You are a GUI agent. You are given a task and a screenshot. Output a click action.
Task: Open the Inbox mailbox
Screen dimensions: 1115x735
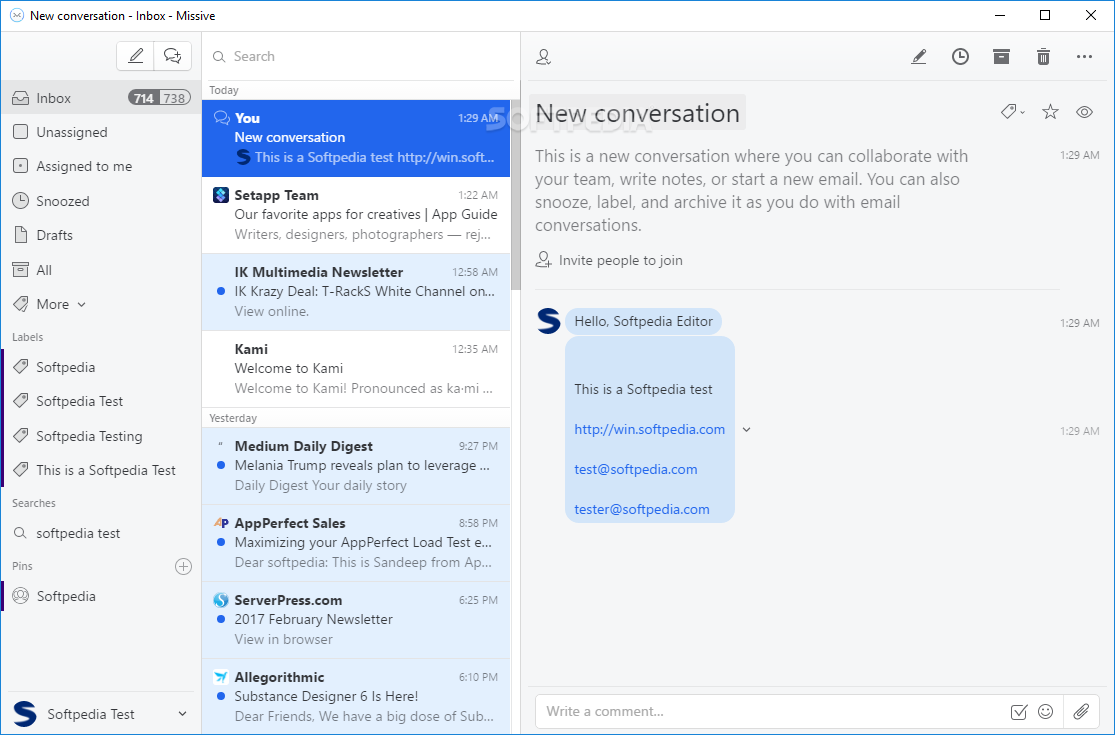point(101,98)
